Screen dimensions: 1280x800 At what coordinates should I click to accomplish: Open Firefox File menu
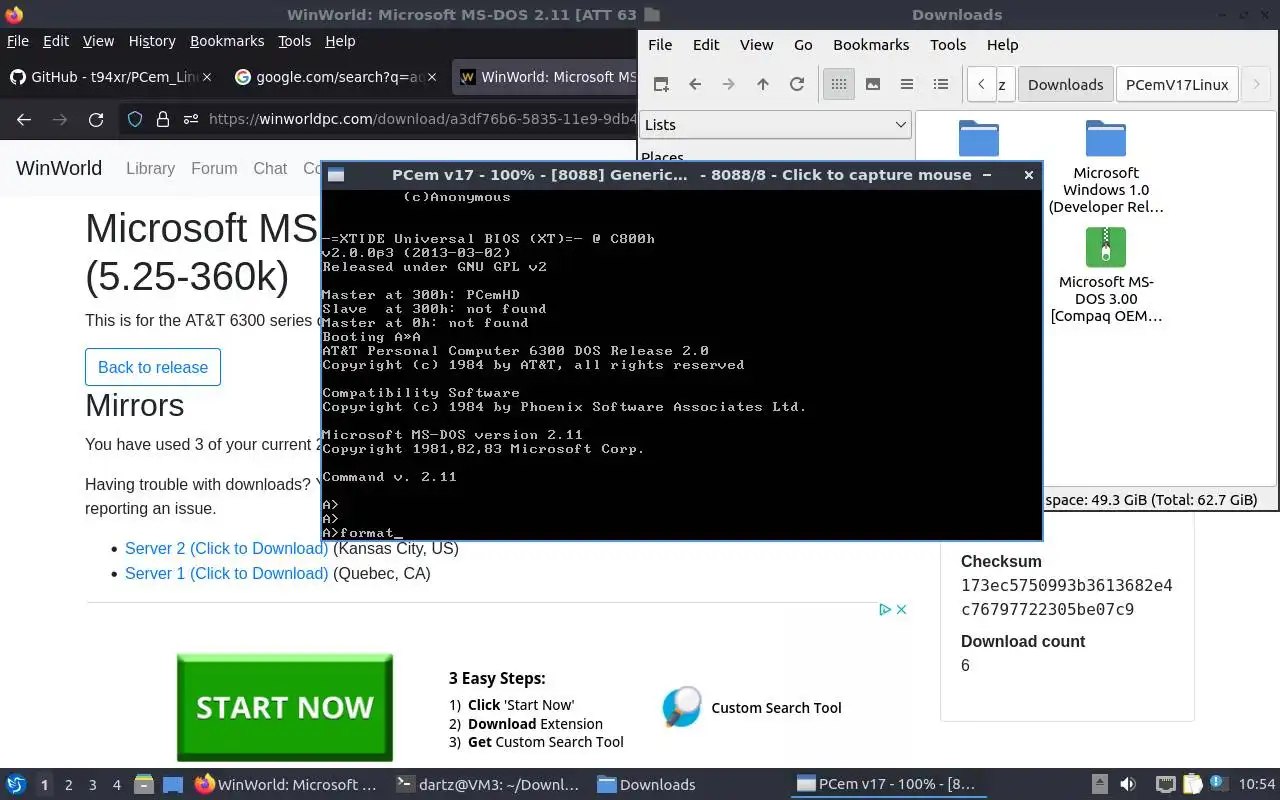[18, 41]
